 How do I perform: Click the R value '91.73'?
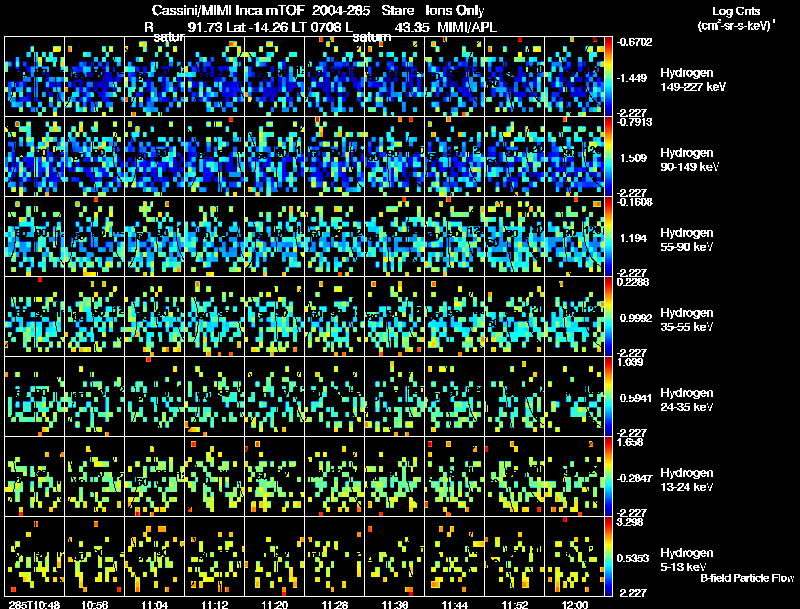(x=204, y=27)
